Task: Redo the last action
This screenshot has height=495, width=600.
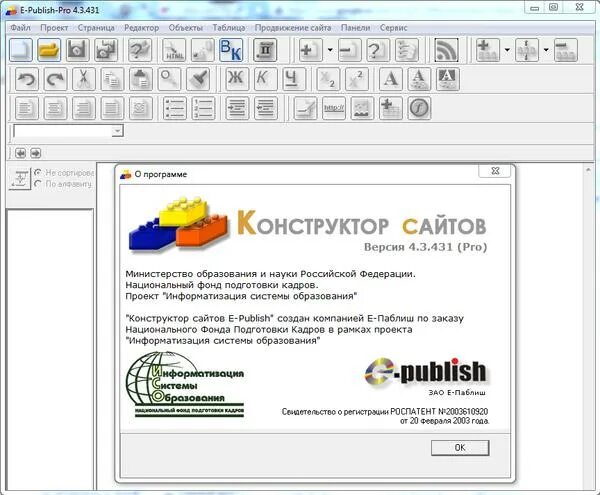Action: point(55,79)
